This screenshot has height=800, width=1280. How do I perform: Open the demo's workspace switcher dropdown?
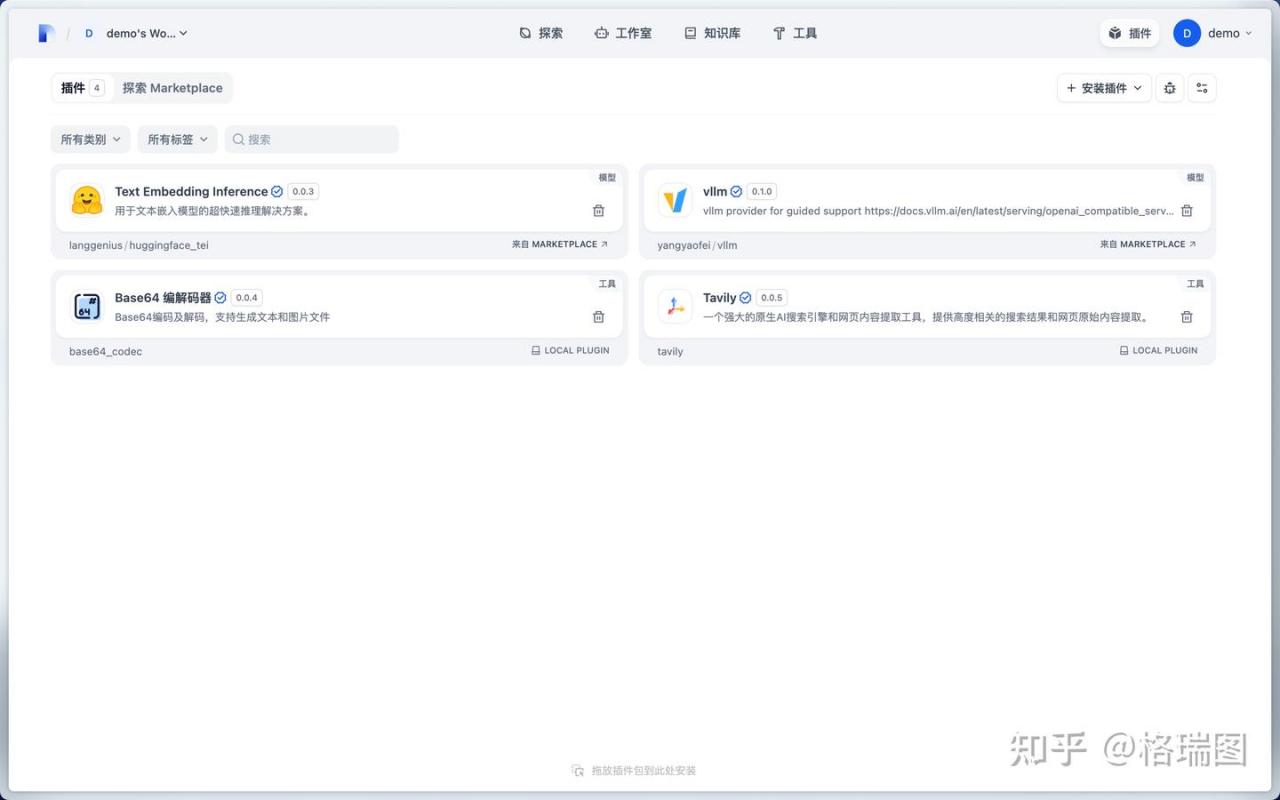coord(134,33)
